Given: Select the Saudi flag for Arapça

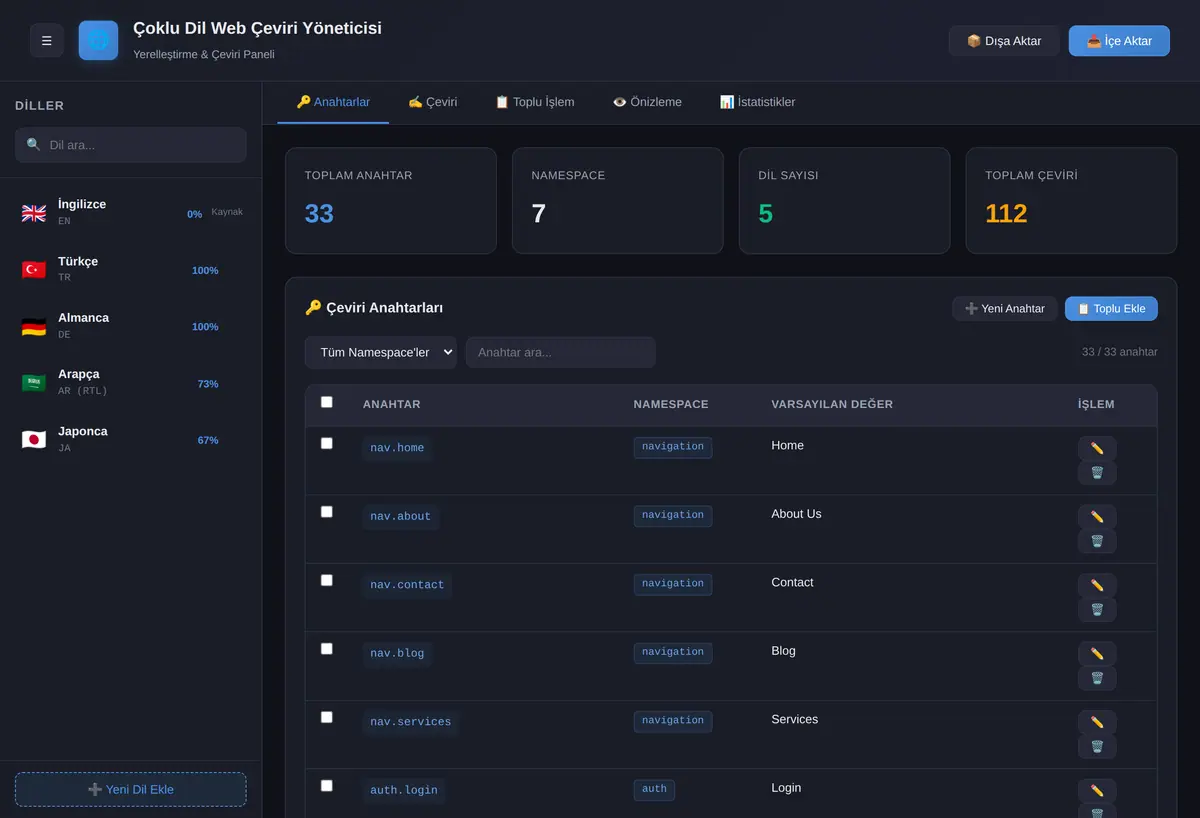Looking at the screenshot, I should pyautogui.click(x=34, y=383).
